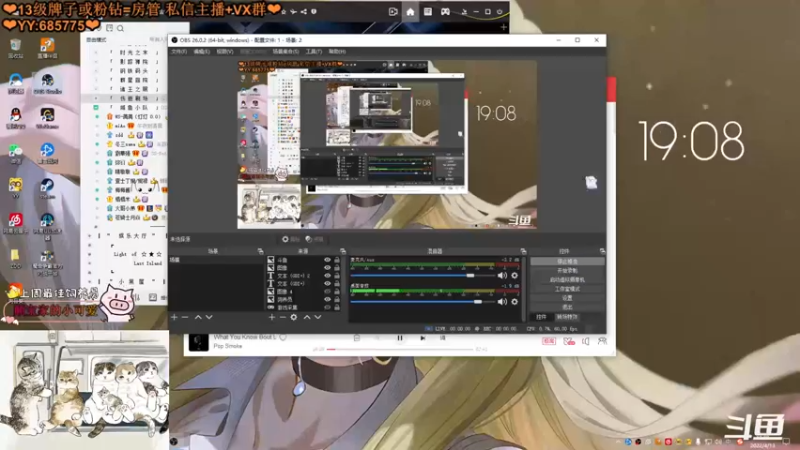Open 文件(F) menu in OBS

[x=179, y=52]
